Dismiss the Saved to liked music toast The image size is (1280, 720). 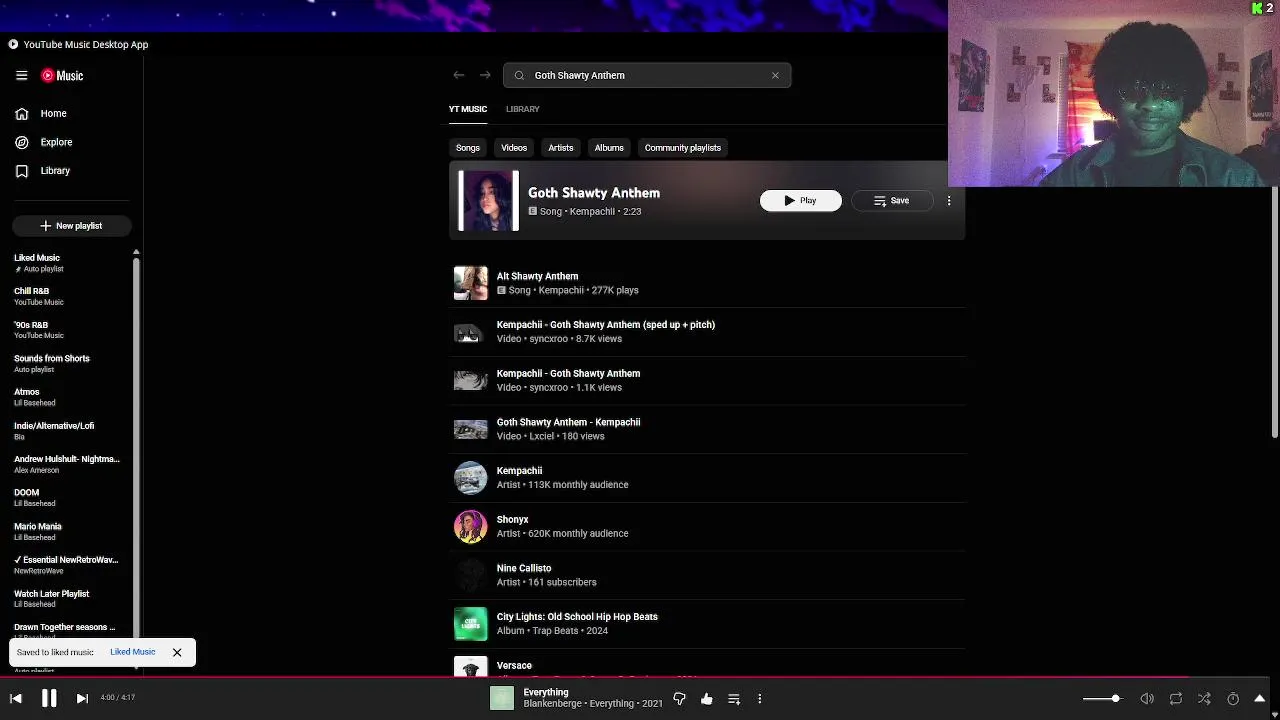click(x=177, y=653)
